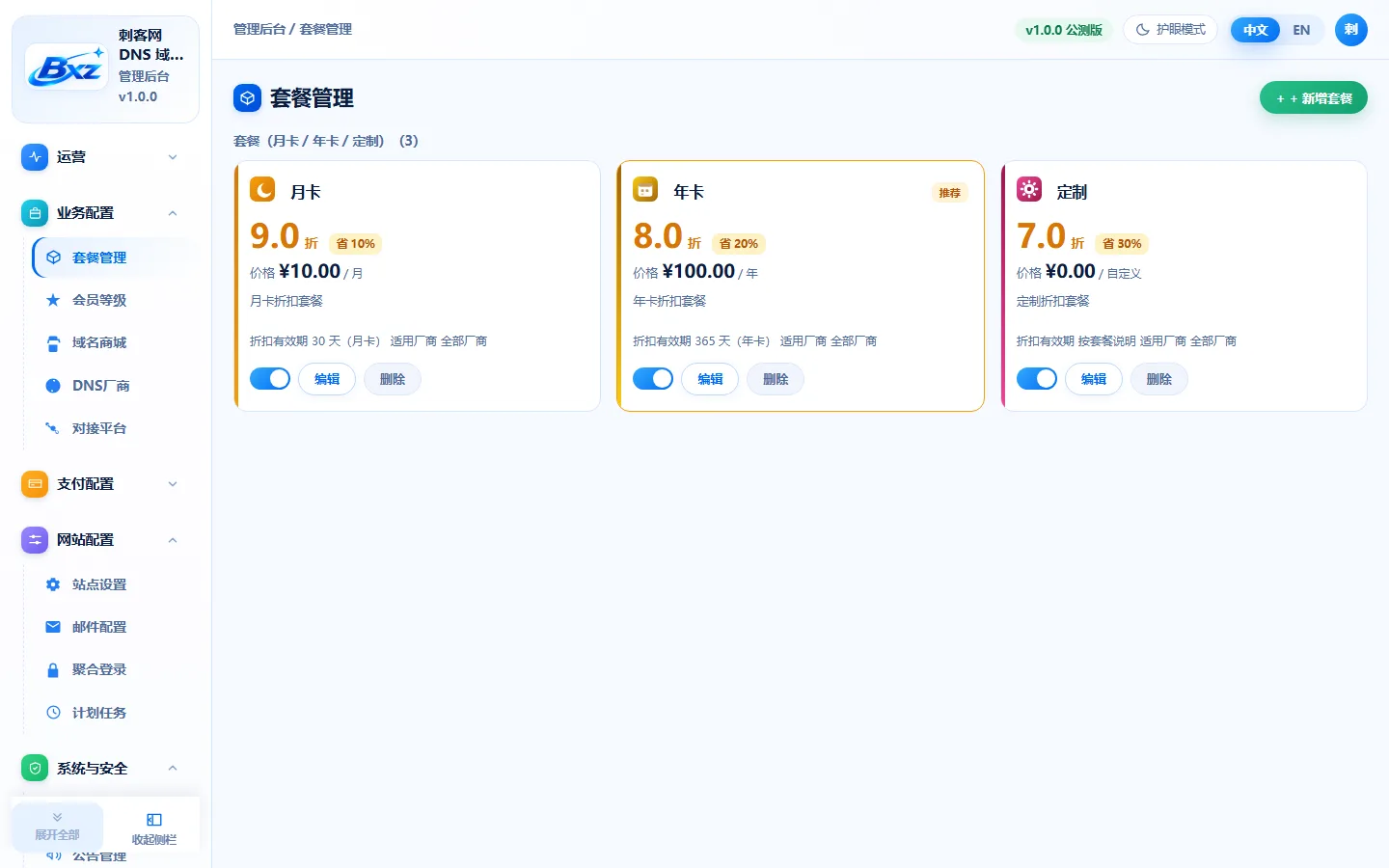Click the v1.0.0 公测版 version badge

[x=1064, y=30]
